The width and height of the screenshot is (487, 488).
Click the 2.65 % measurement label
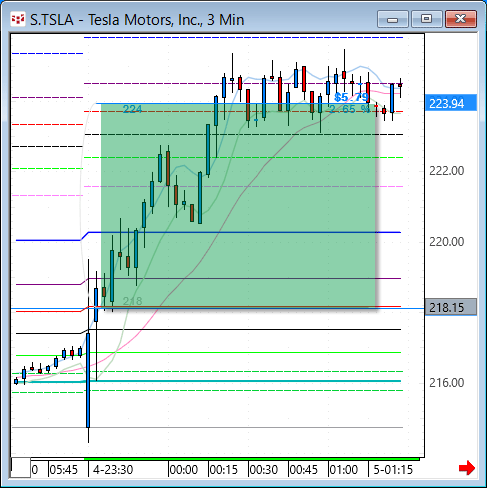349,109
